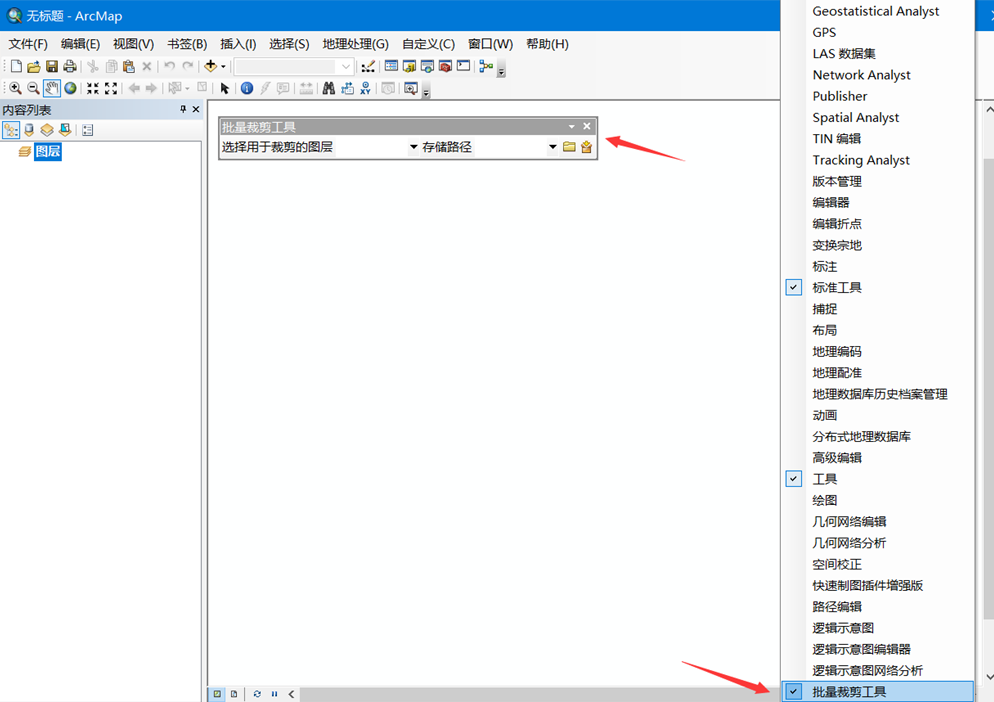Image resolution: width=994 pixels, height=702 pixels.
Task: Open the 地理处理(G) menu
Action: click(356, 44)
